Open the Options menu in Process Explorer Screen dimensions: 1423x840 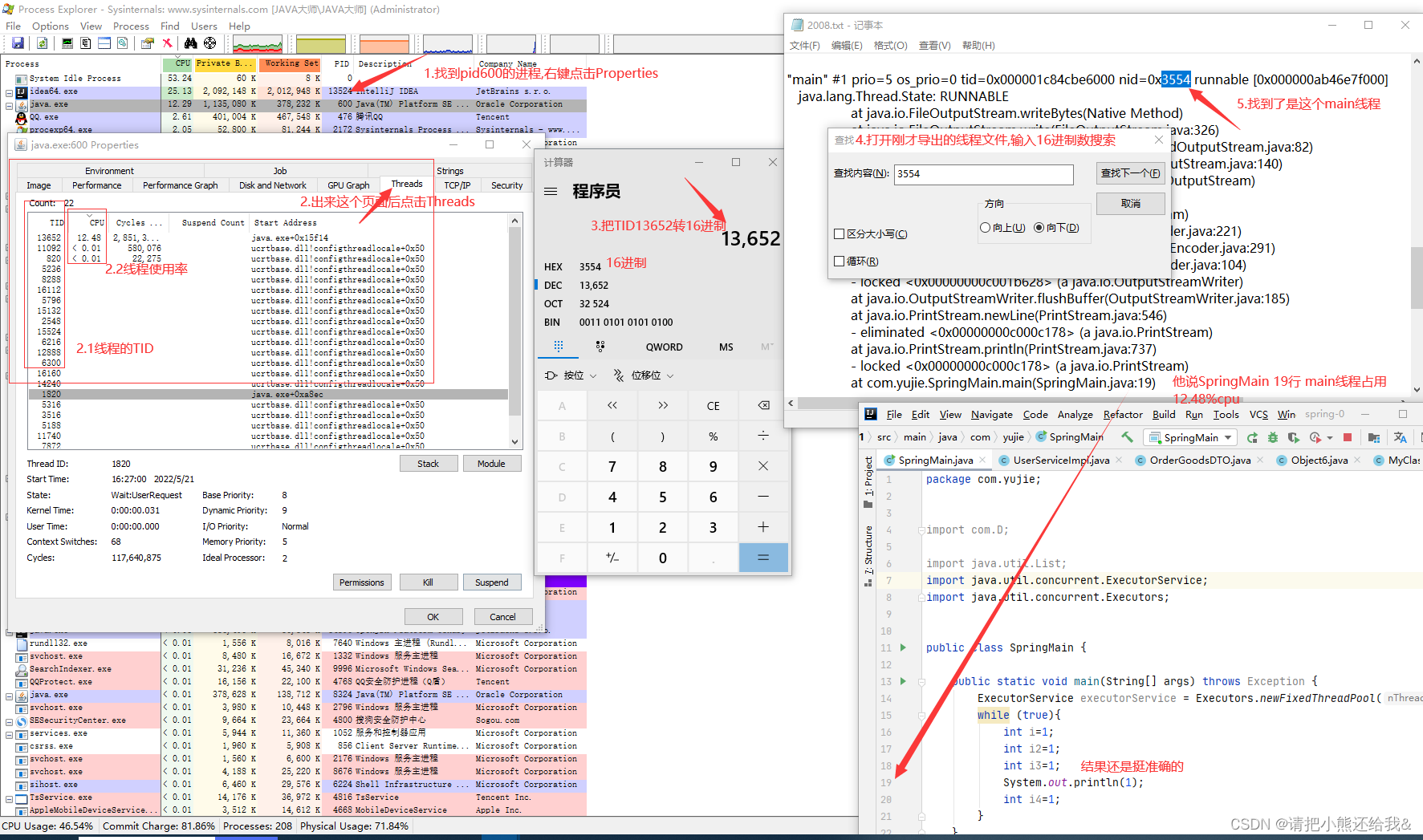coord(51,26)
